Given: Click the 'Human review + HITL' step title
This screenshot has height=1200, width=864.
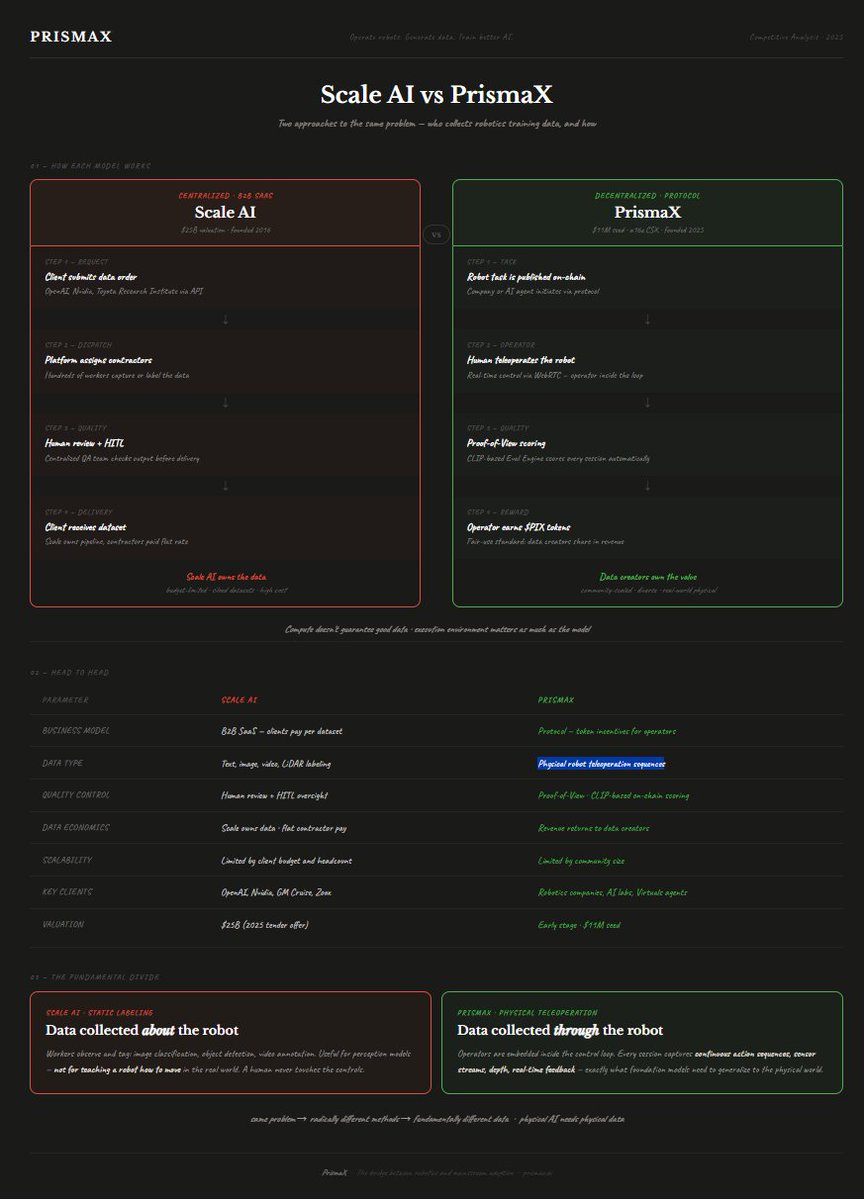Looking at the screenshot, I should pos(85,443).
